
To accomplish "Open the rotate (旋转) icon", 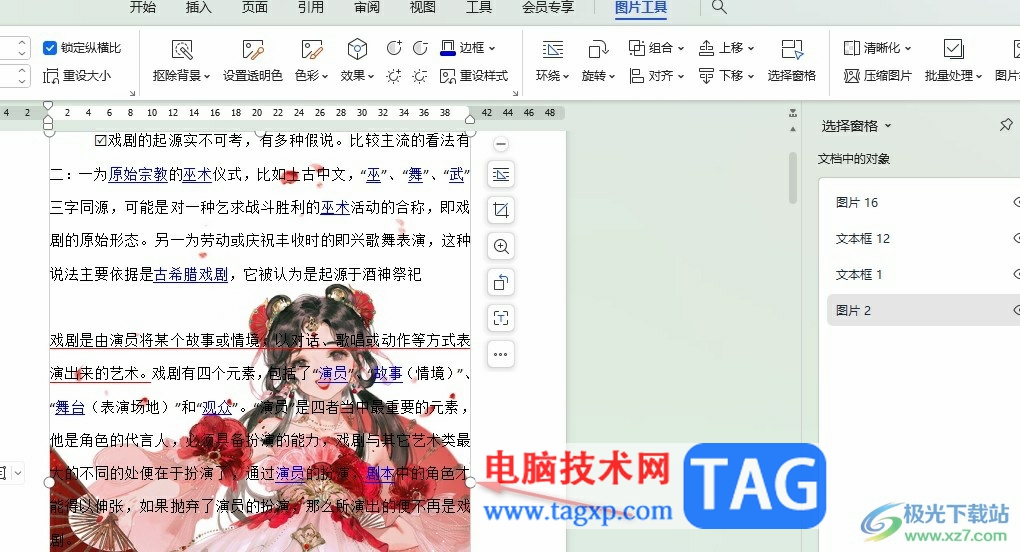I will tap(598, 50).
